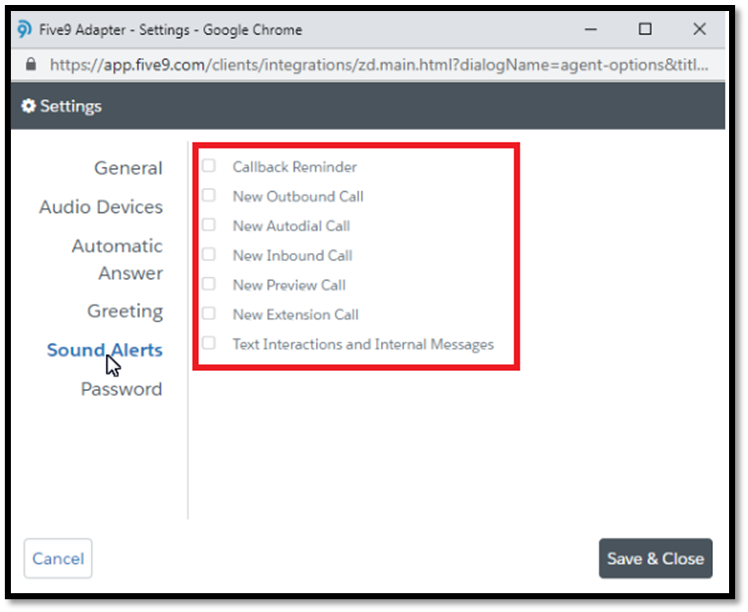This screenshot has width=748, height=612.
Task: Select the Sound Alerts section
Action: click(x=105, y=350)
